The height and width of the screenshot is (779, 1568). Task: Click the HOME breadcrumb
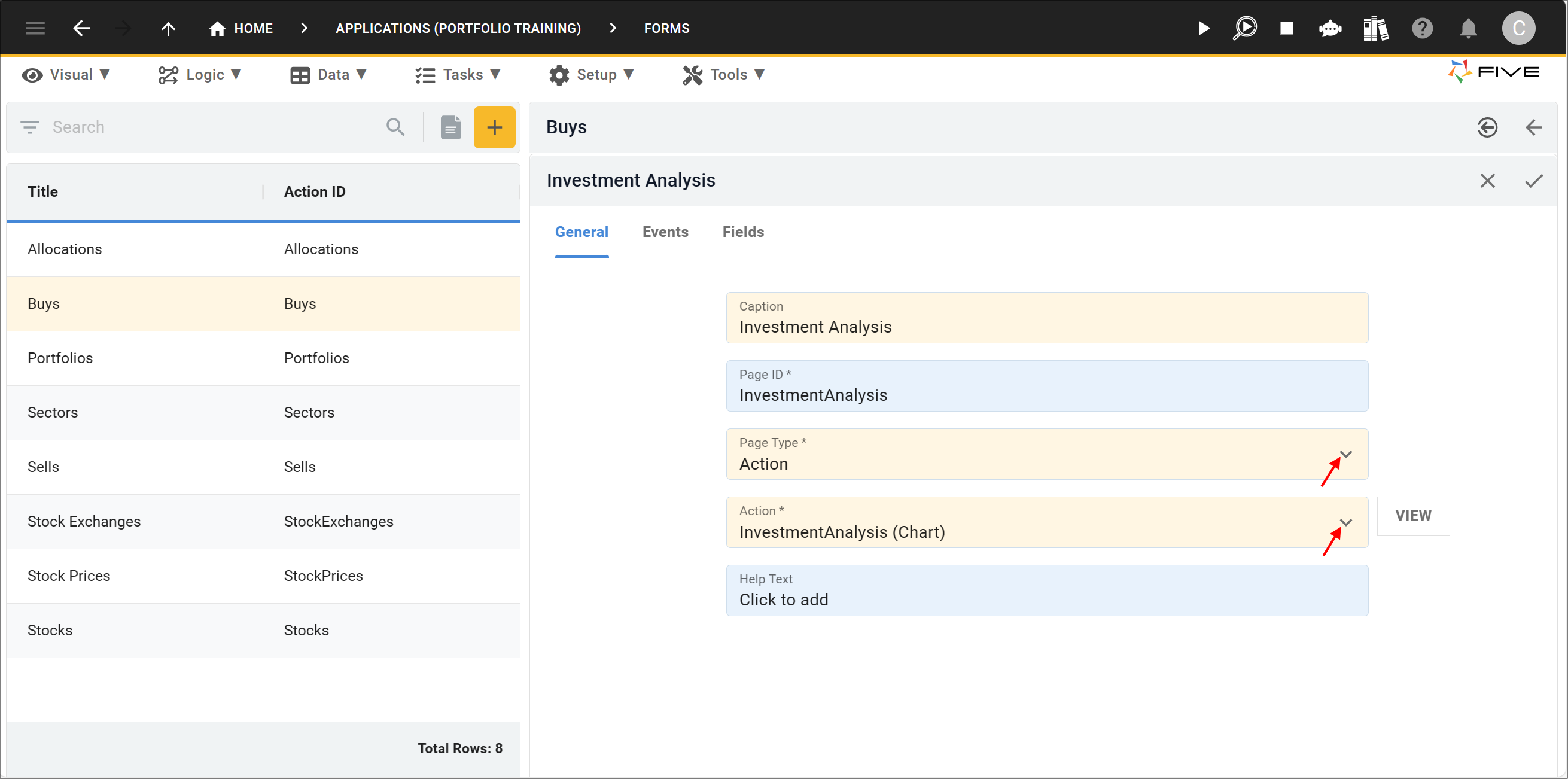pos(253,28)
